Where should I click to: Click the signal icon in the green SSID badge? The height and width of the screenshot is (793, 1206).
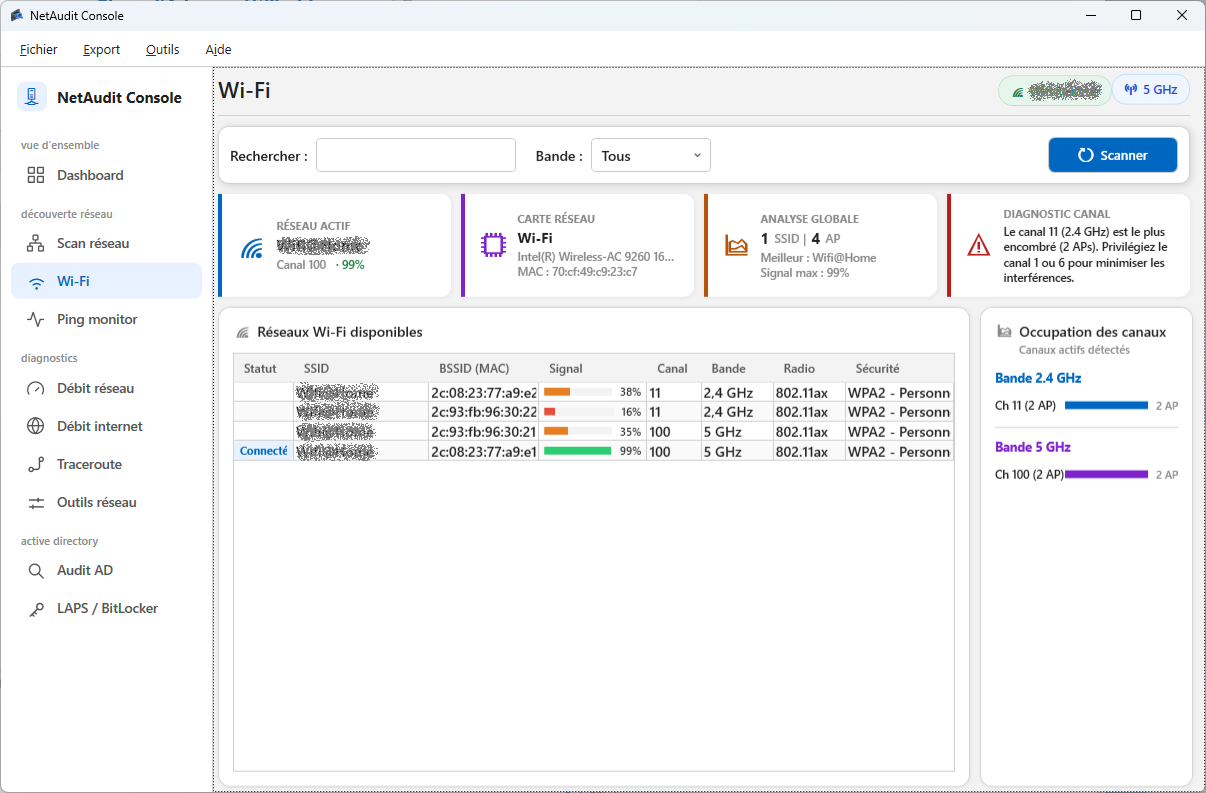click(1018, 91)
